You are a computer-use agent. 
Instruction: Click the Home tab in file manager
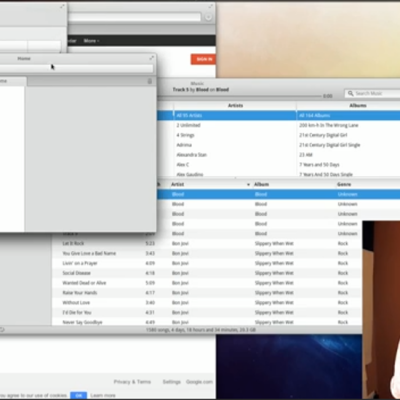pyautogui.click(x=12, y=81)
